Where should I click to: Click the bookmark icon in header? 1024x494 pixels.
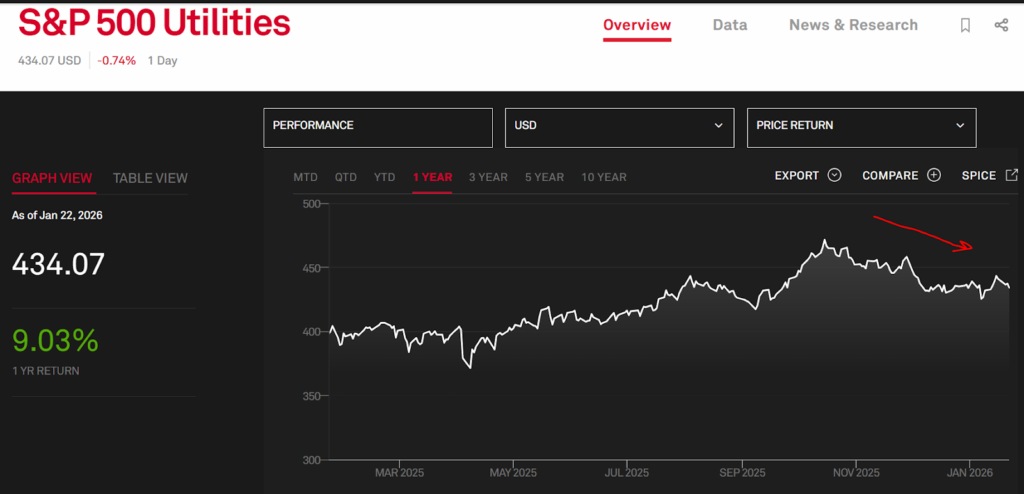click(x=965, y=26)
